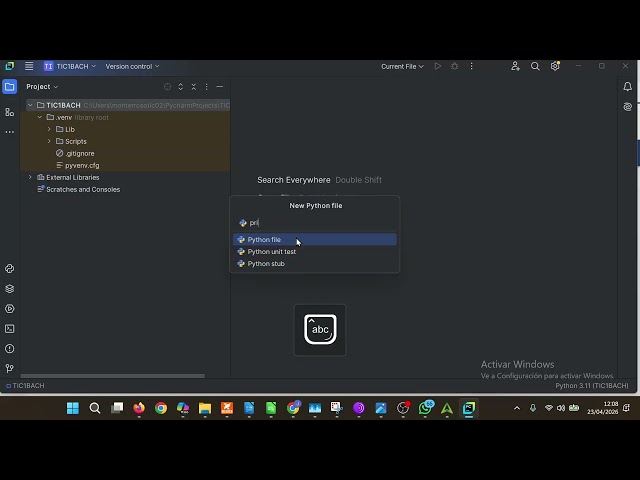Image resolution: width=640 pixels, height=480 pixels.
Task: Show hidden system tray icons
Action: 517,408
